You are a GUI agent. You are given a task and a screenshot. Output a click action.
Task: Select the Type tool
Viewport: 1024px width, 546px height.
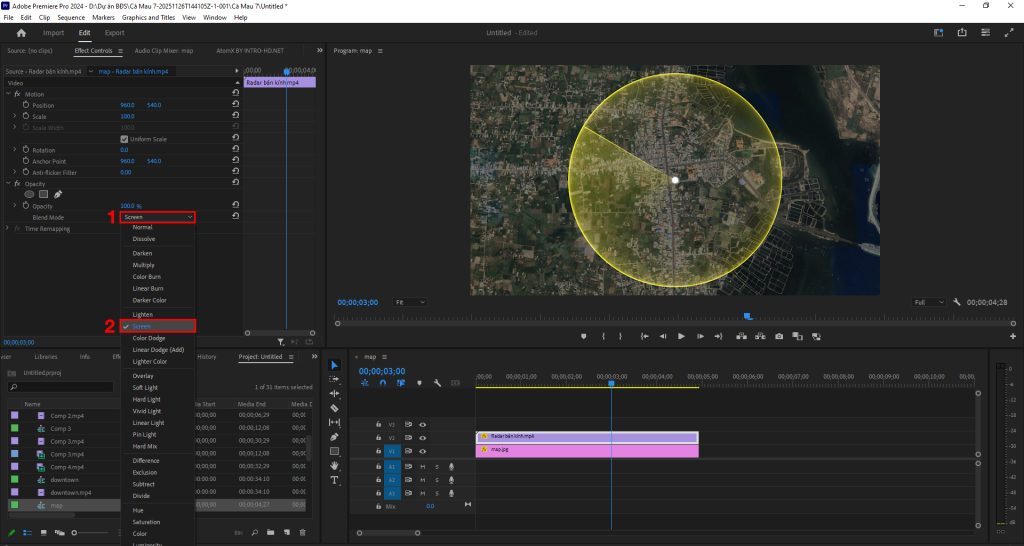[335, 480]
